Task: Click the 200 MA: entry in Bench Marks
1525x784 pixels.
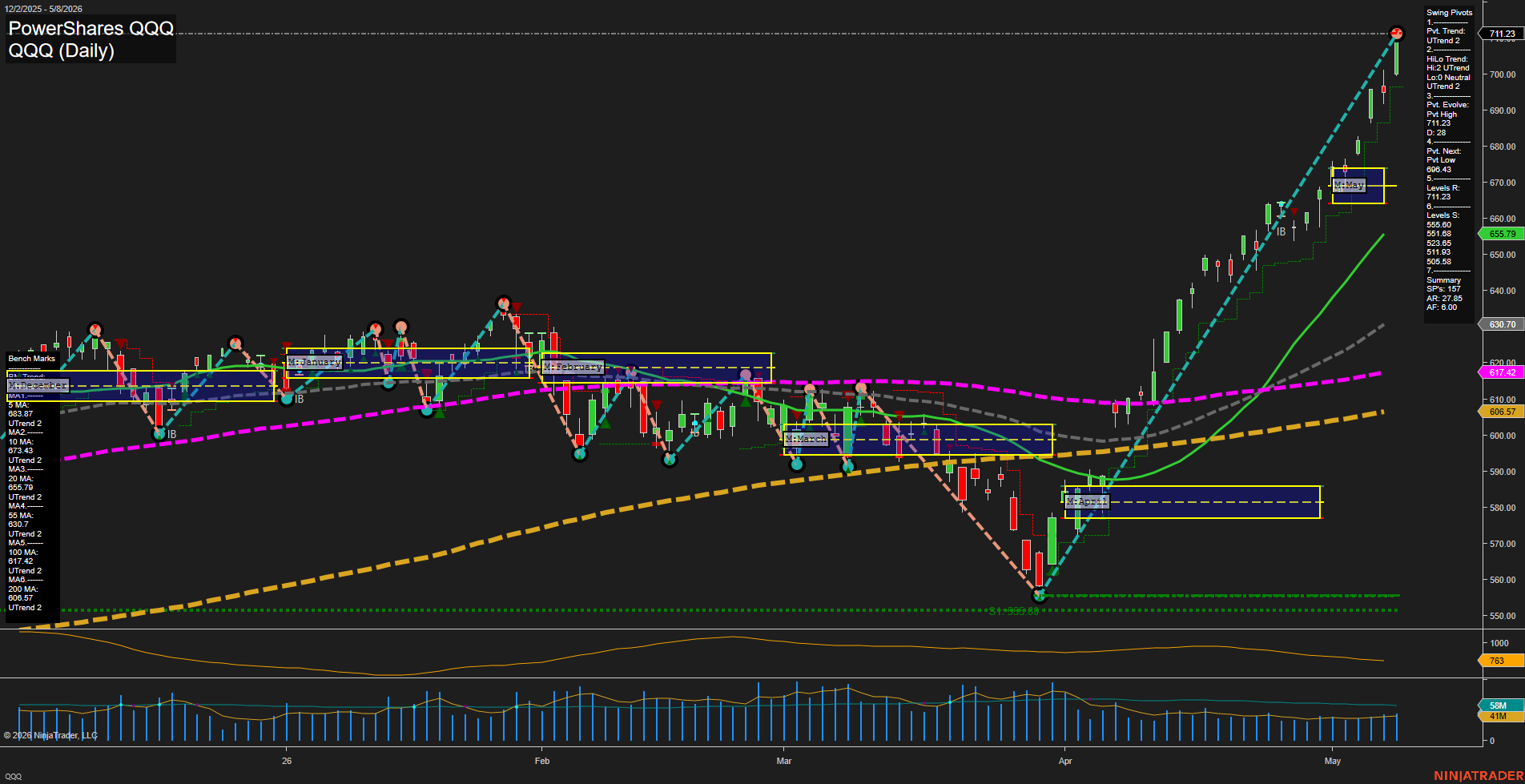Action: (x=22, y=589)
